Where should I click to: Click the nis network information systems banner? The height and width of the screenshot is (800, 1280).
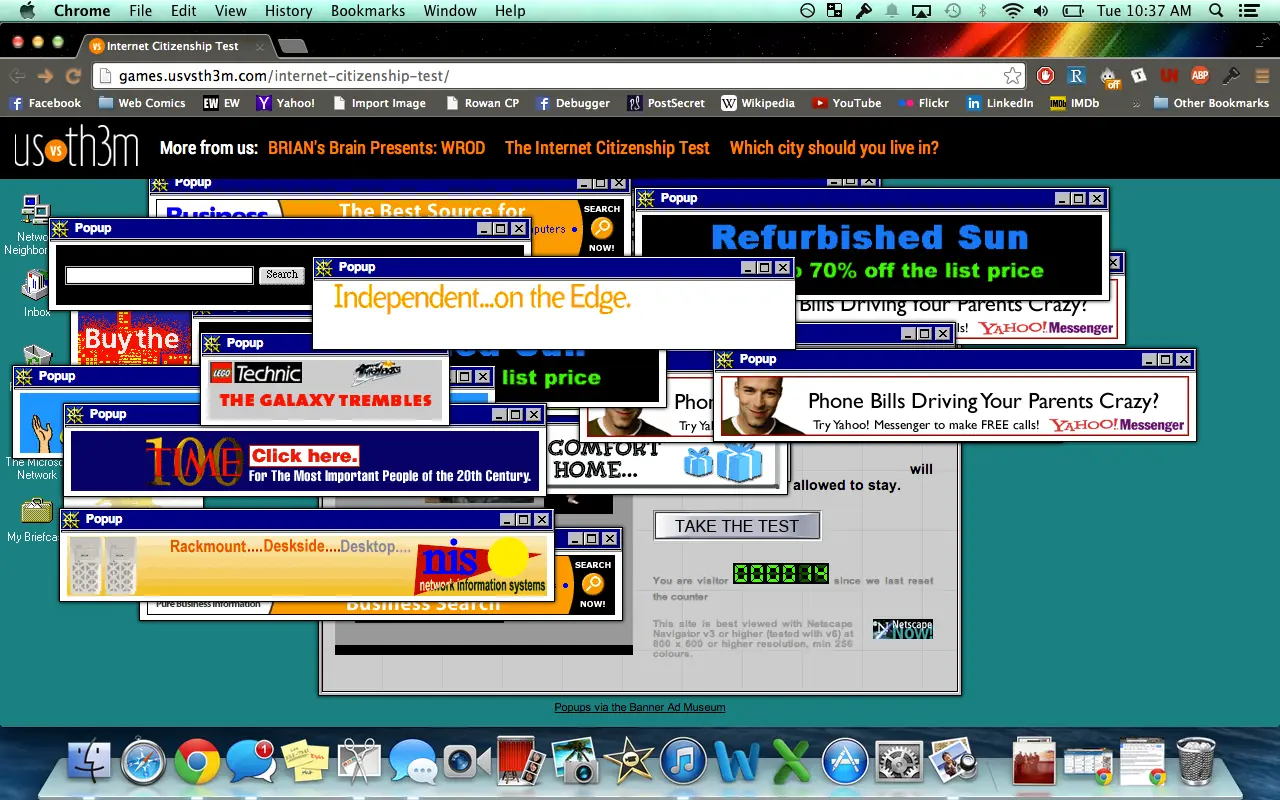[x=305, y=566]
